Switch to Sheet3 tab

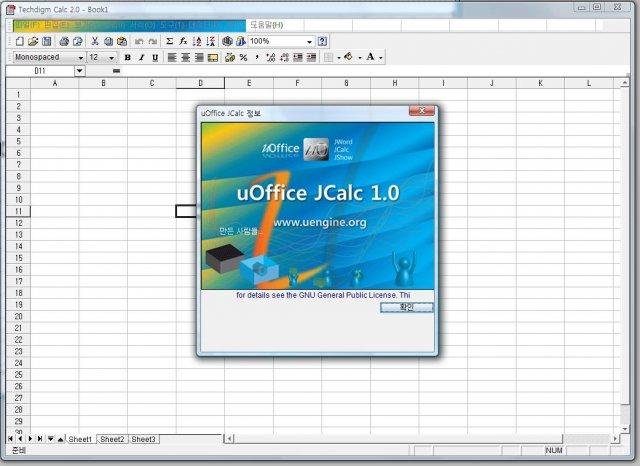click(144, 439)
